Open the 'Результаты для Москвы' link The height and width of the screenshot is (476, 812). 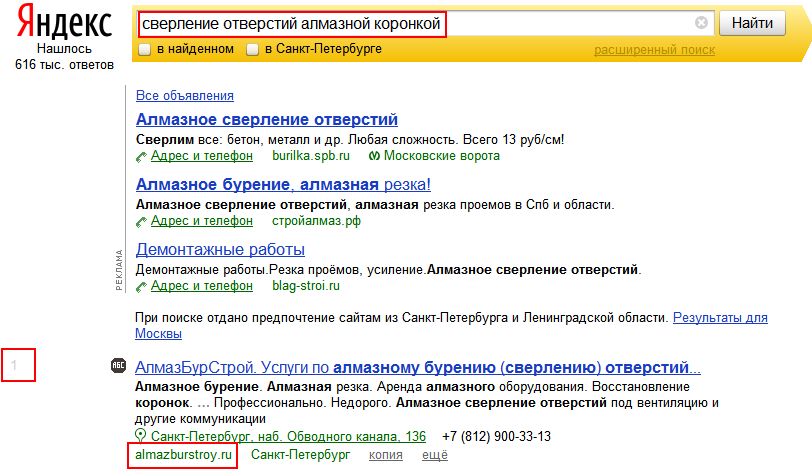tap(720, 318)
